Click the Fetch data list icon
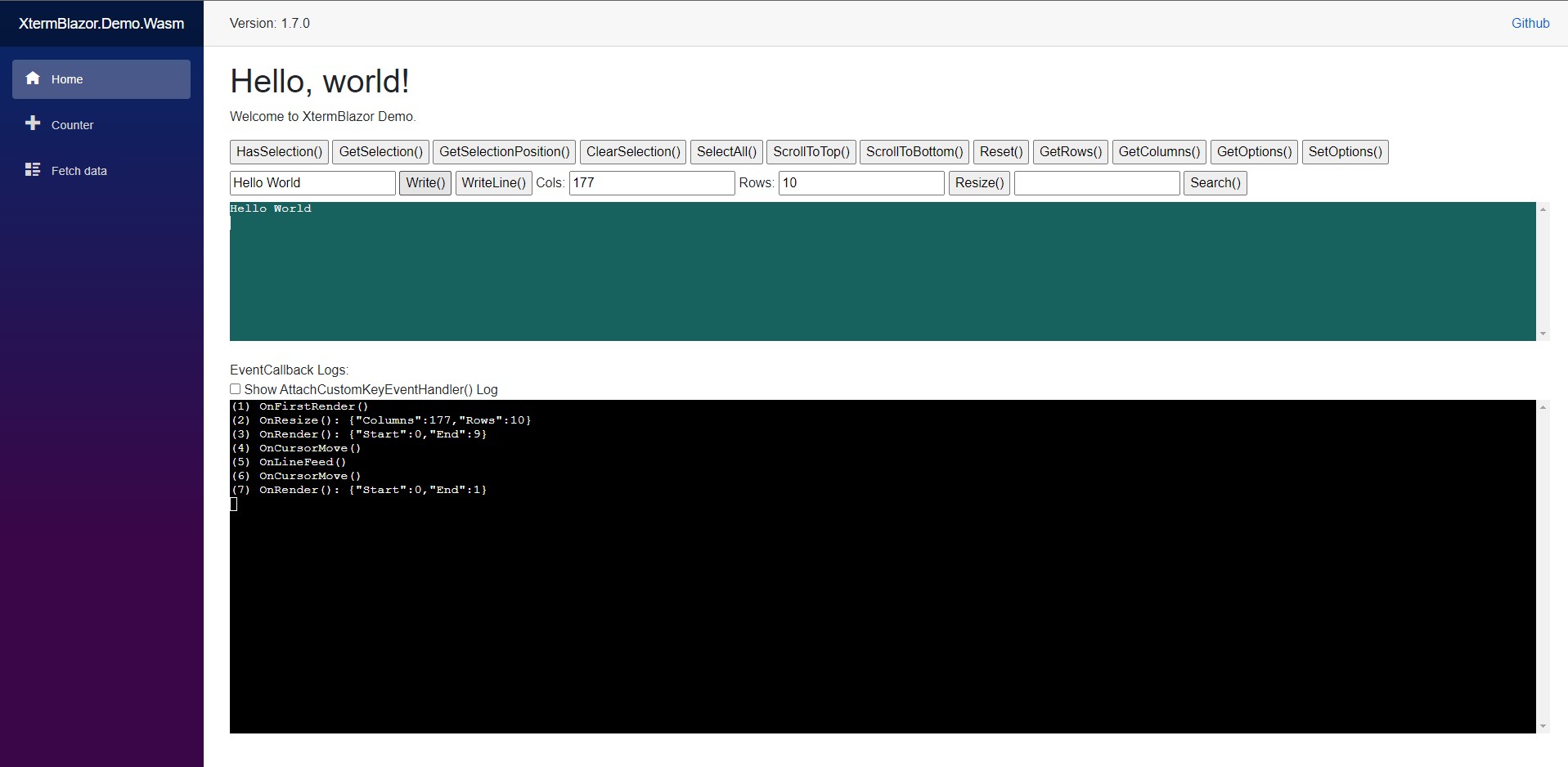 point(33,169)
